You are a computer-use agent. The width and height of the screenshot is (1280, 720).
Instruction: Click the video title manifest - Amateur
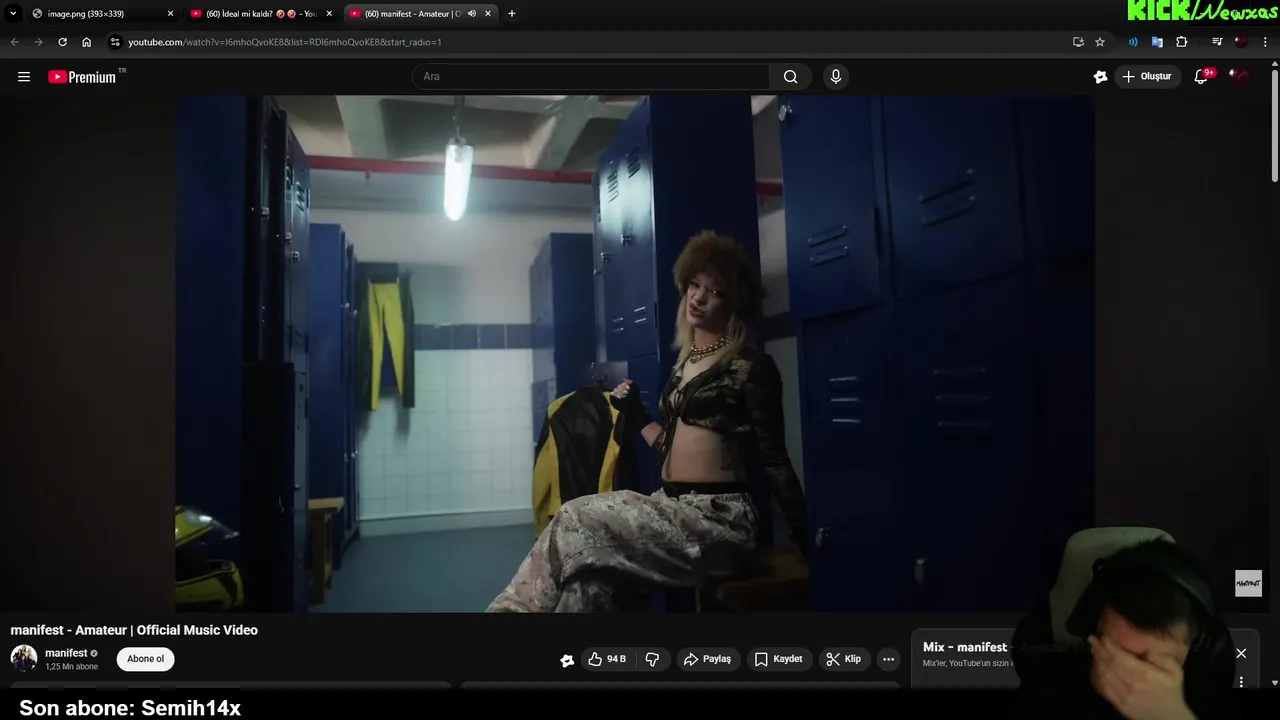coord(134,630)
